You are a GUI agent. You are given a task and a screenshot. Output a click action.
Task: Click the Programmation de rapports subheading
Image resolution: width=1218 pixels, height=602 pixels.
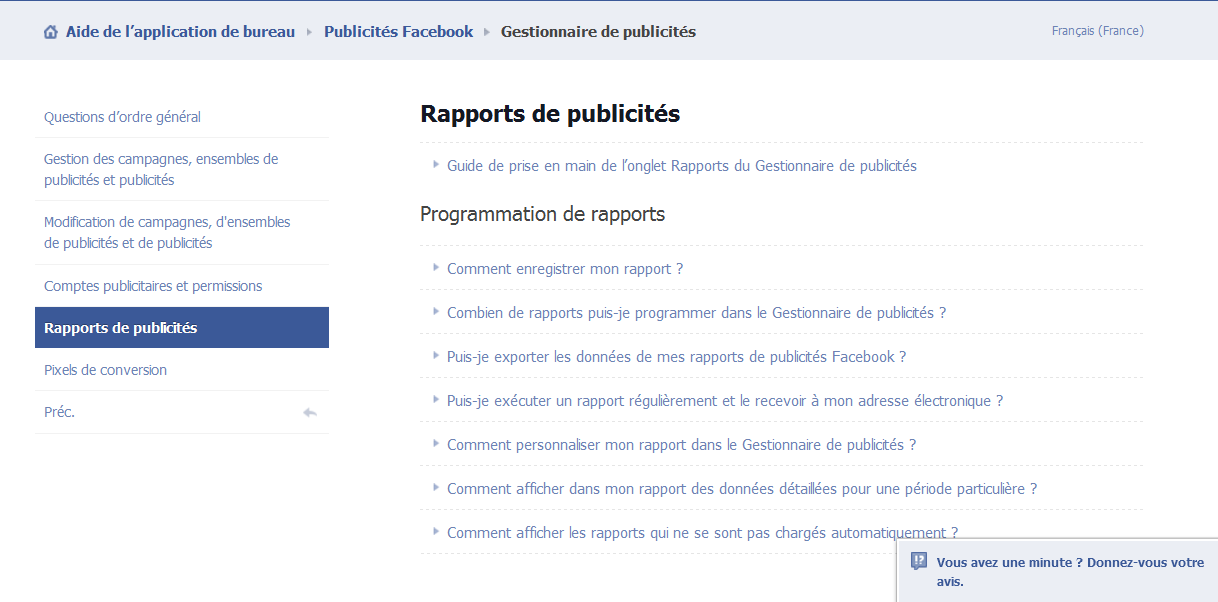pyautogui.click(x=542, y=214)
